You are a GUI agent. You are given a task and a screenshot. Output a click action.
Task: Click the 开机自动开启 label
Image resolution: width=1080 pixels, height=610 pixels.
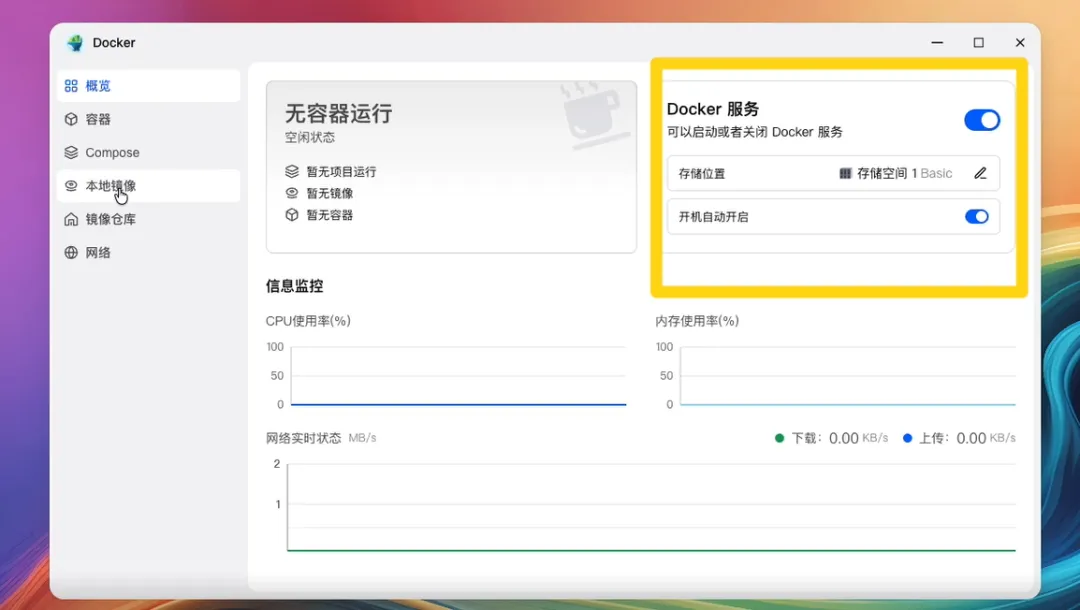click(714, 217)
